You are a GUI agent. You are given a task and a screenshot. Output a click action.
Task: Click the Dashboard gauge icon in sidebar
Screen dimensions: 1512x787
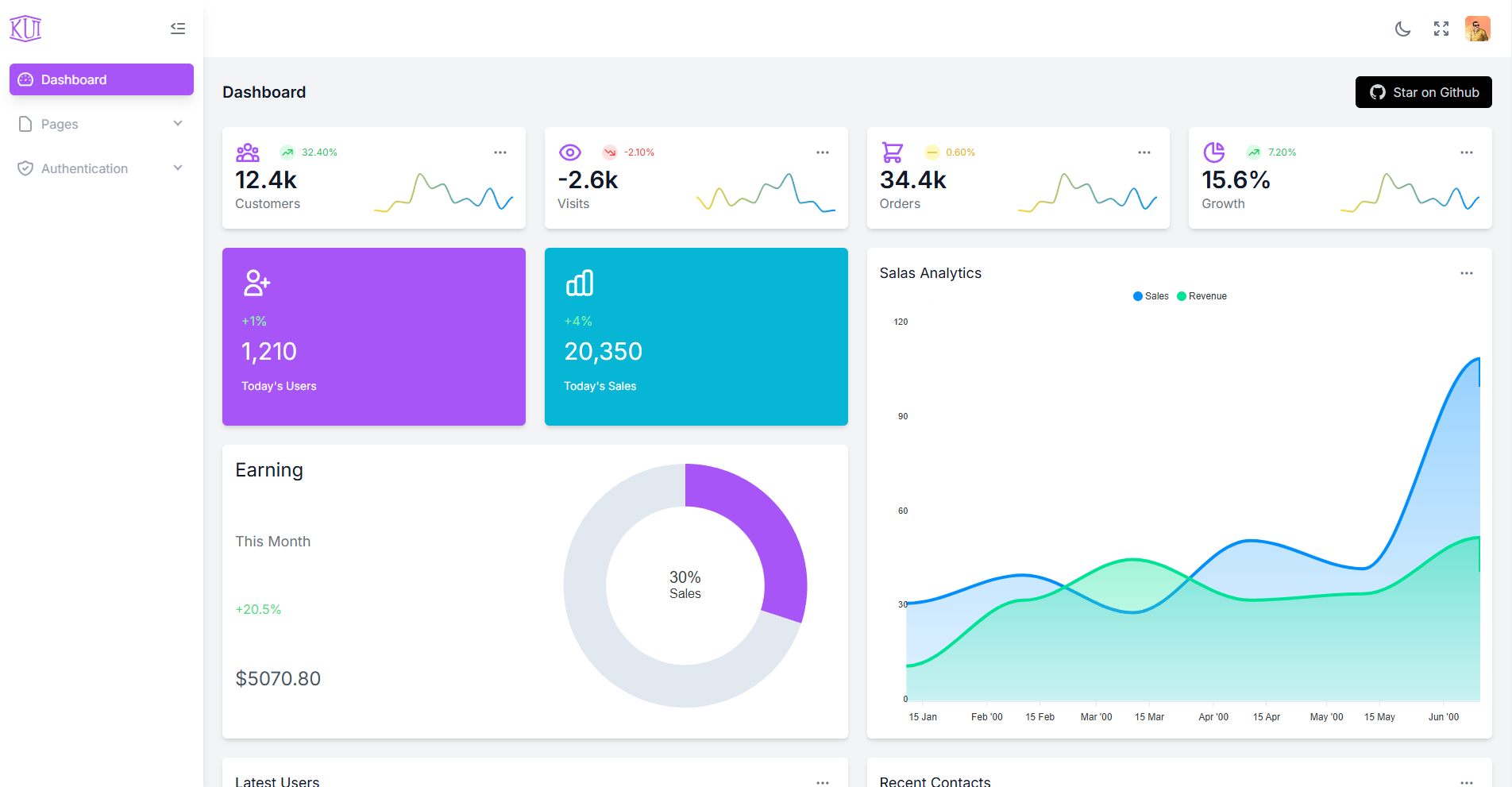tap(25, 79)
